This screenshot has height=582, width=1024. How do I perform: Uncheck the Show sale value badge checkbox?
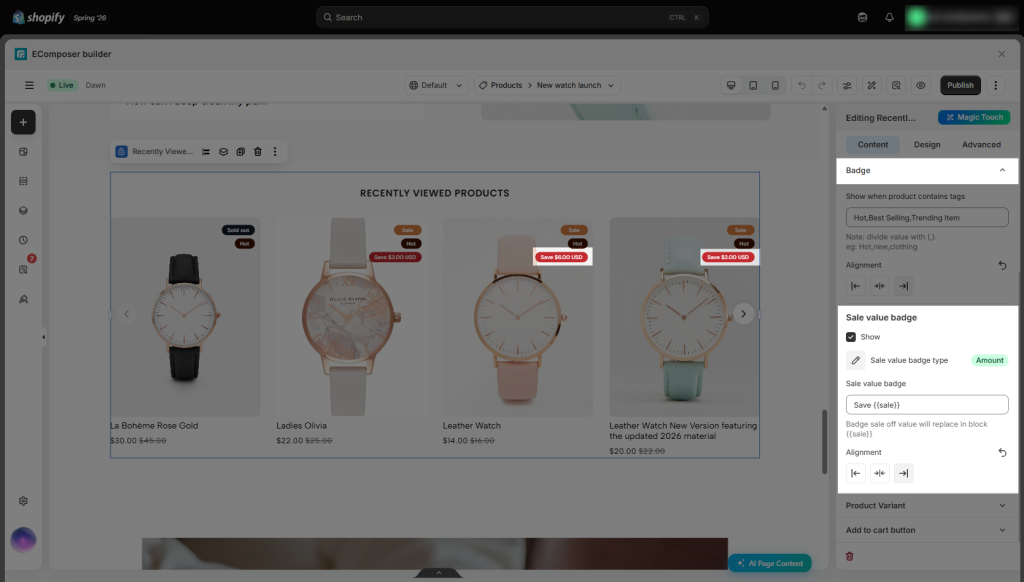click(x=851, y=337)
